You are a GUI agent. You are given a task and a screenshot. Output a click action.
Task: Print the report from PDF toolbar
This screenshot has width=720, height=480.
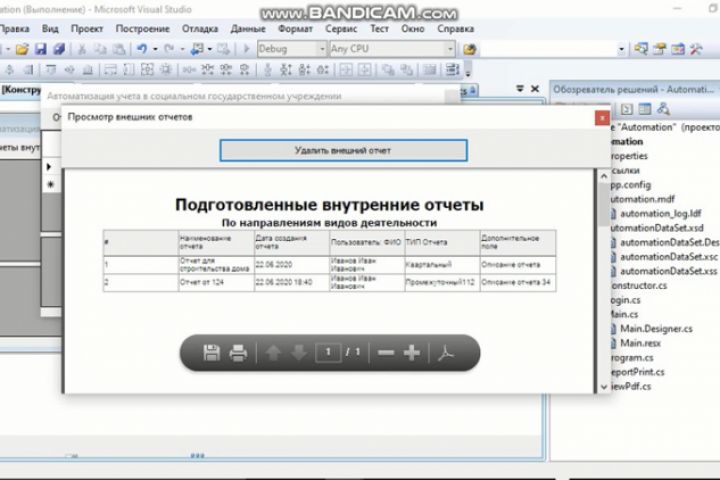tap(238, 353)
